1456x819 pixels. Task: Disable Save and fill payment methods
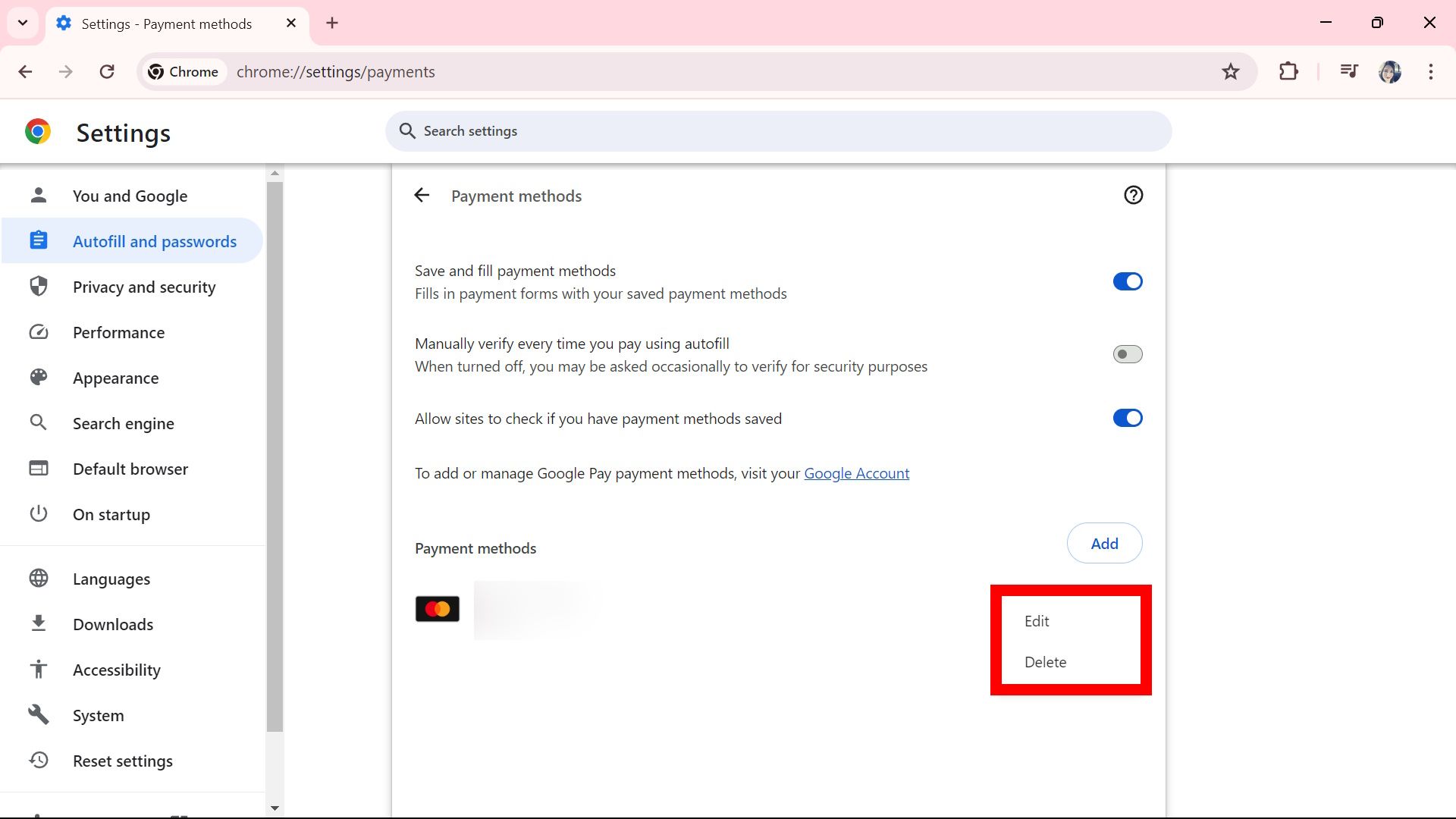[x=1128, y=281]
